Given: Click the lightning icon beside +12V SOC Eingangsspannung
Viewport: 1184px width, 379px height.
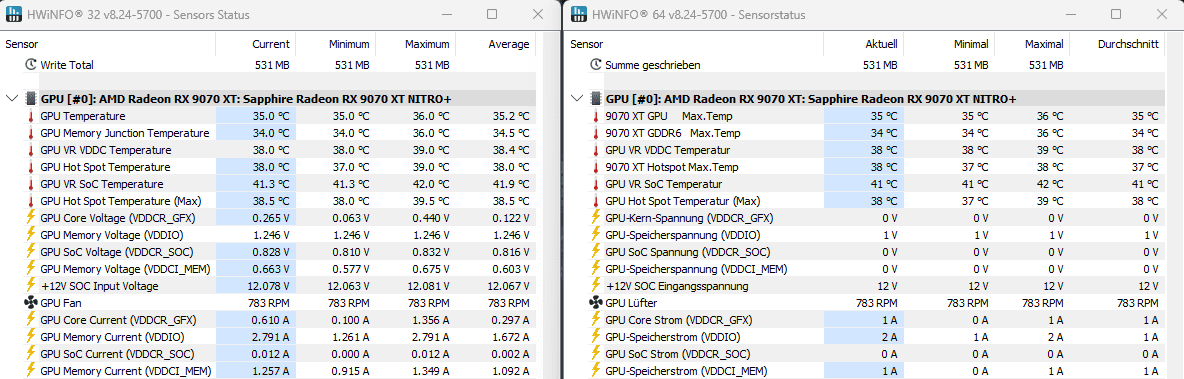Looking at the screenshot, I should [596, 286].
